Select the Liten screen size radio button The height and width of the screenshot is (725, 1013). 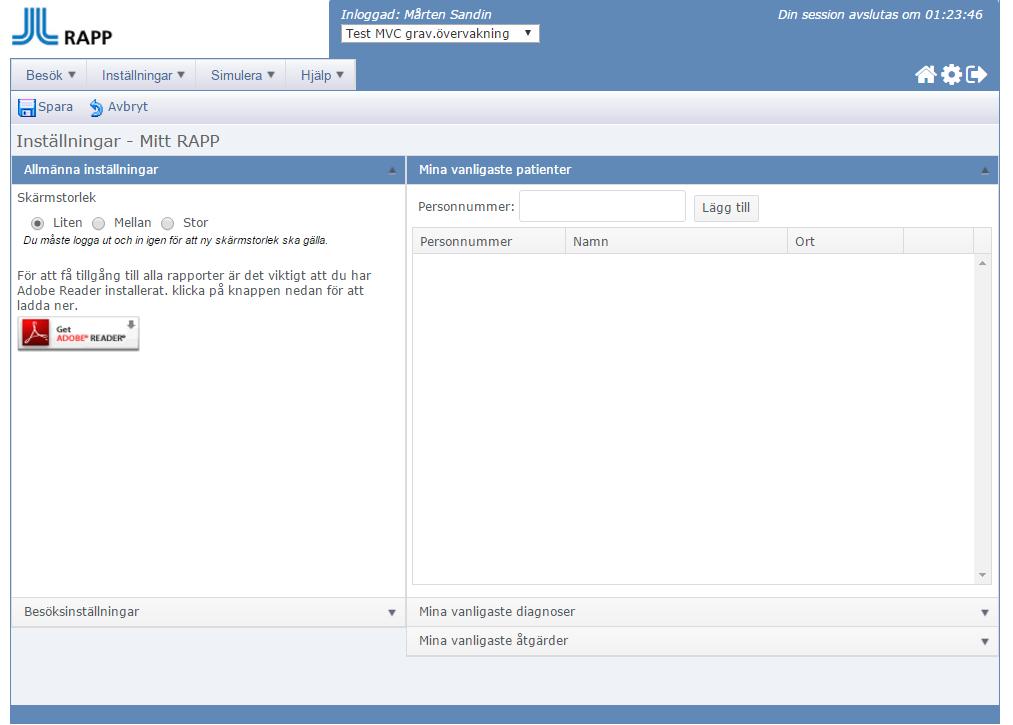tap(37, 224)
